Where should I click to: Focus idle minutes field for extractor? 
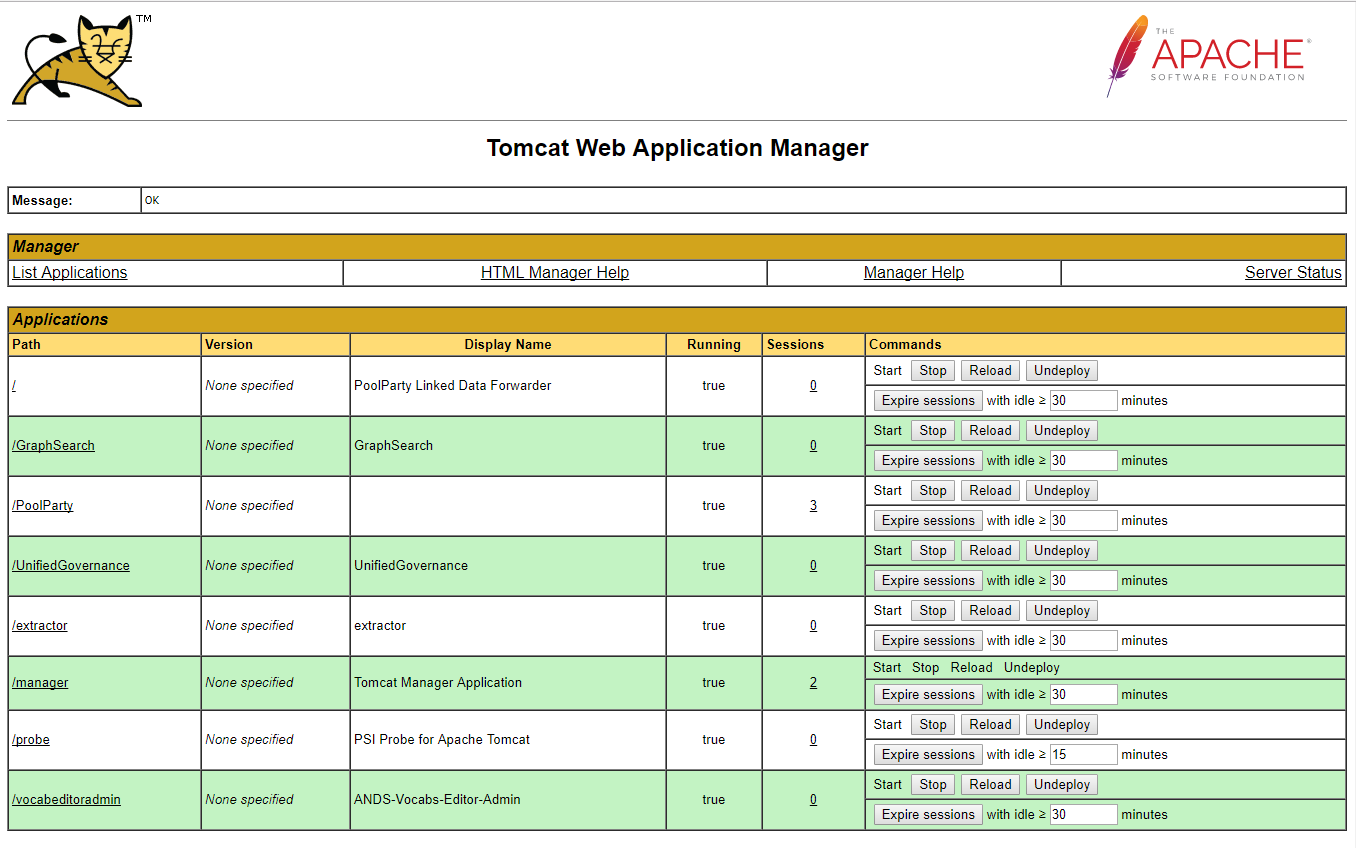pos(1083,640)
